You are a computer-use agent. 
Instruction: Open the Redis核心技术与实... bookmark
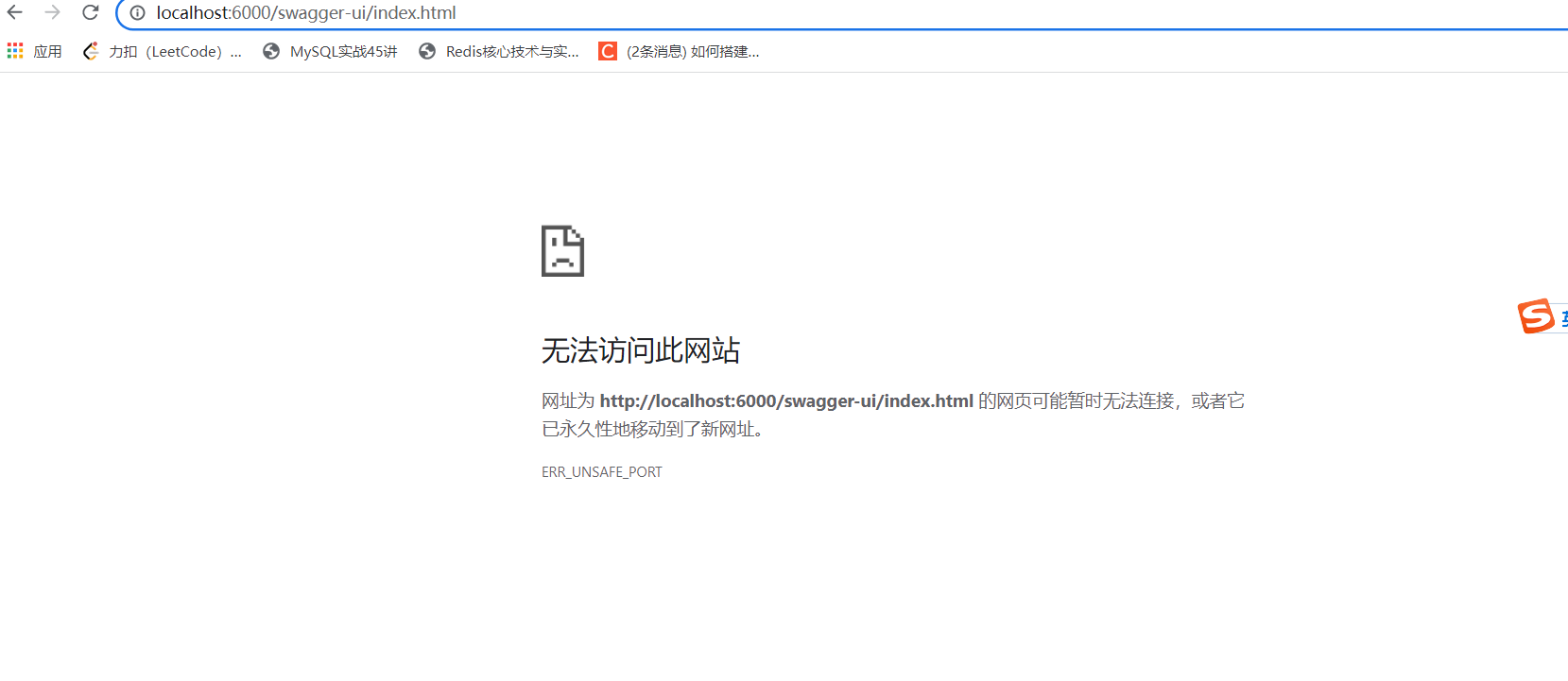click(x=512, y=52)
